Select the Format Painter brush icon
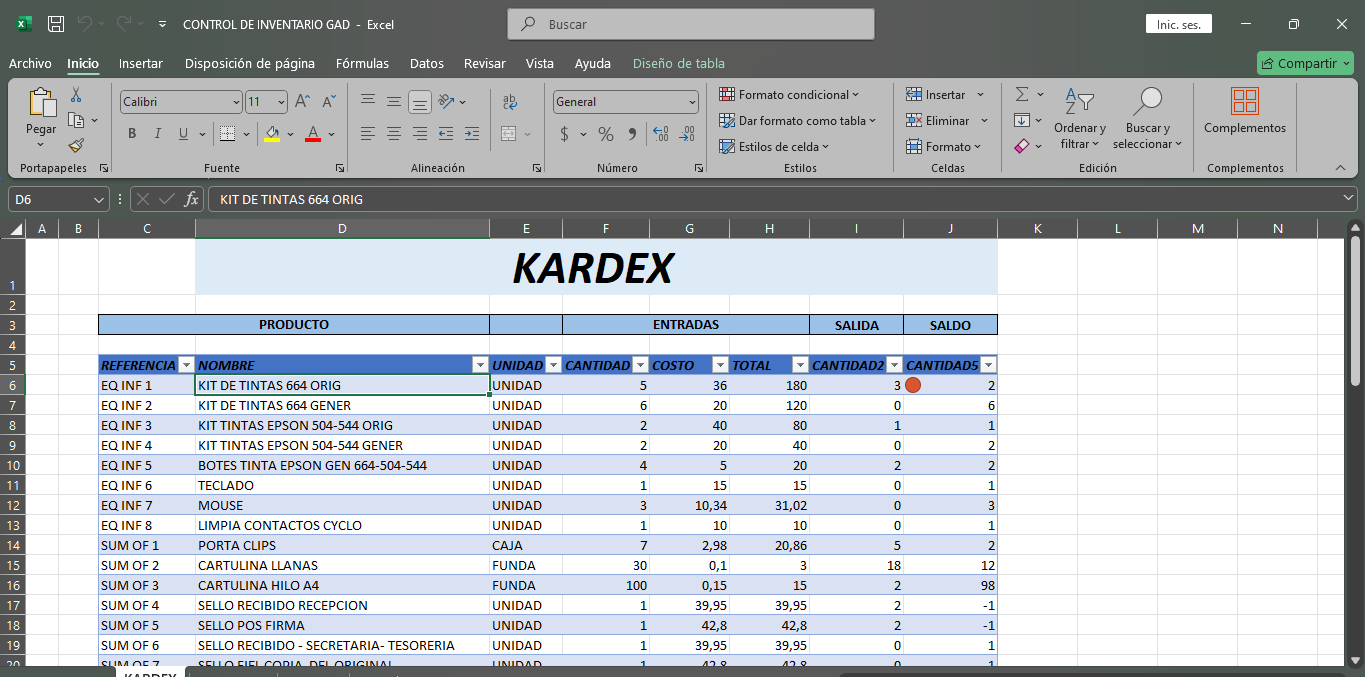Viewport: 1365px width, 677px height. coord(76,145)
